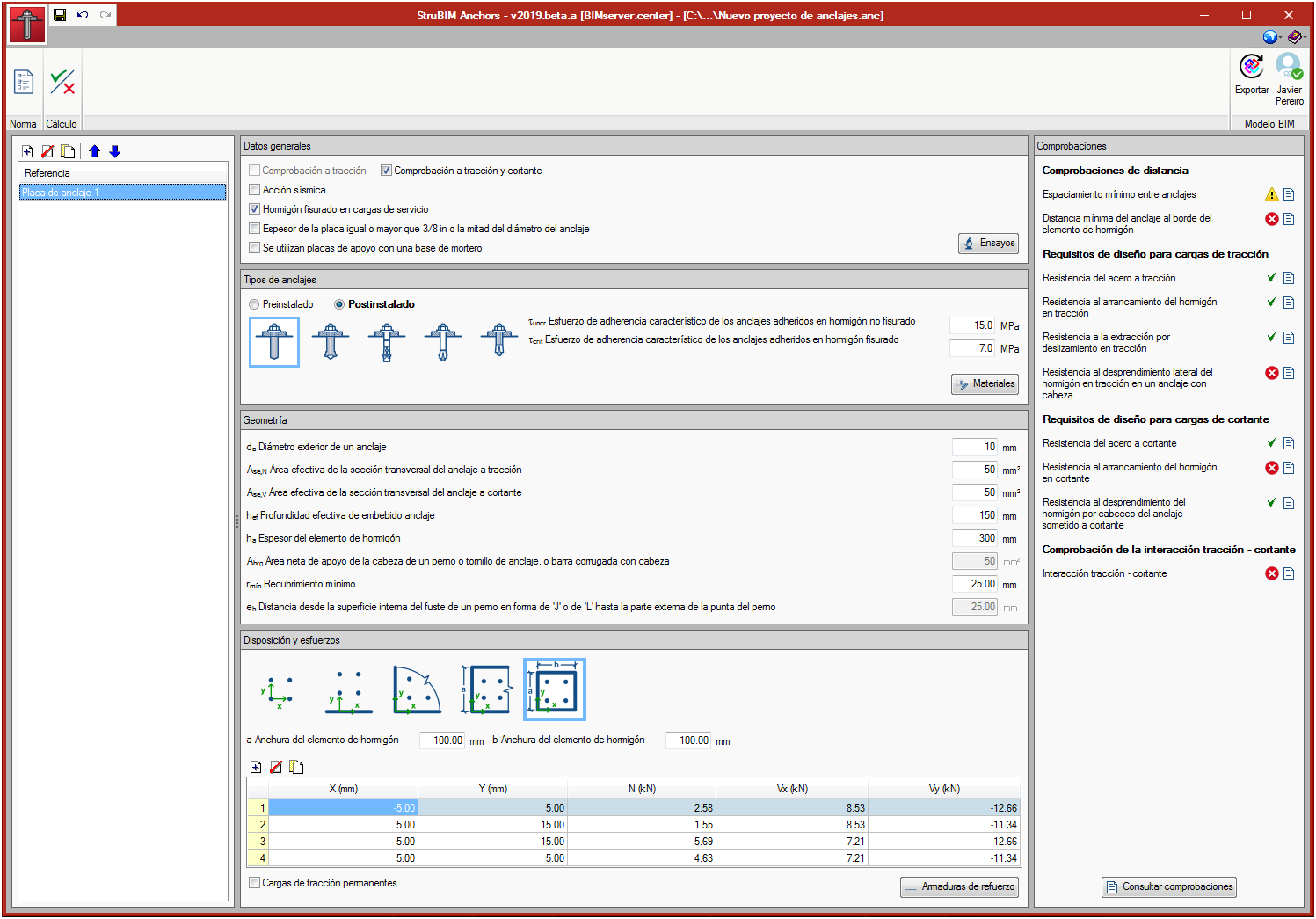Open report for Distancia mínima al borde
The height and width of the screenshot is (919, 1316).
tap(1289, 219)
